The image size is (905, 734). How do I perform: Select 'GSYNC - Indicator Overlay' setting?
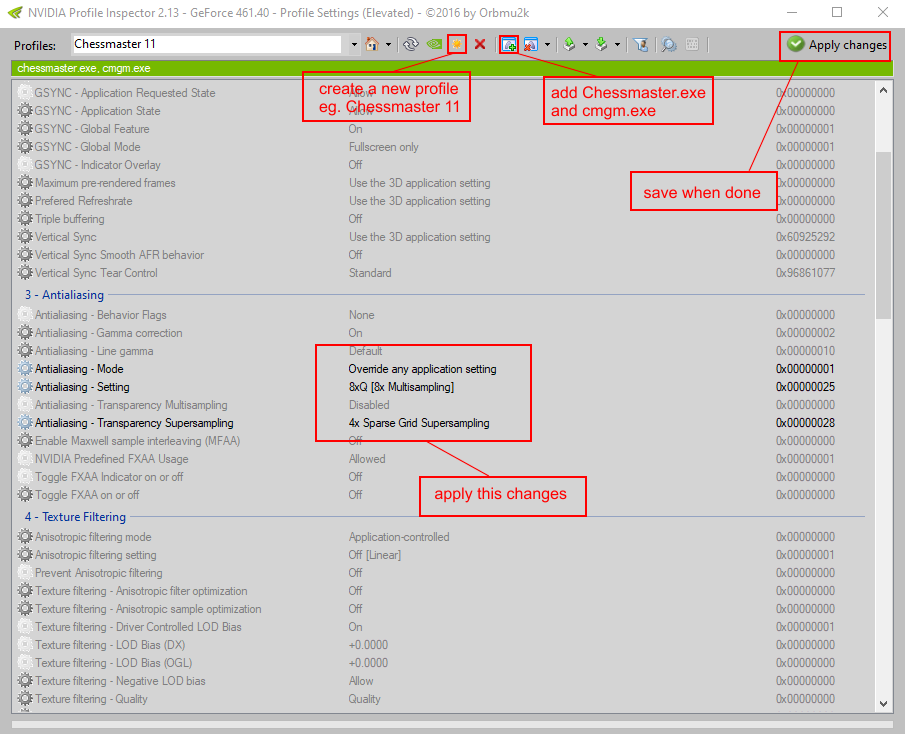[98, 165]
